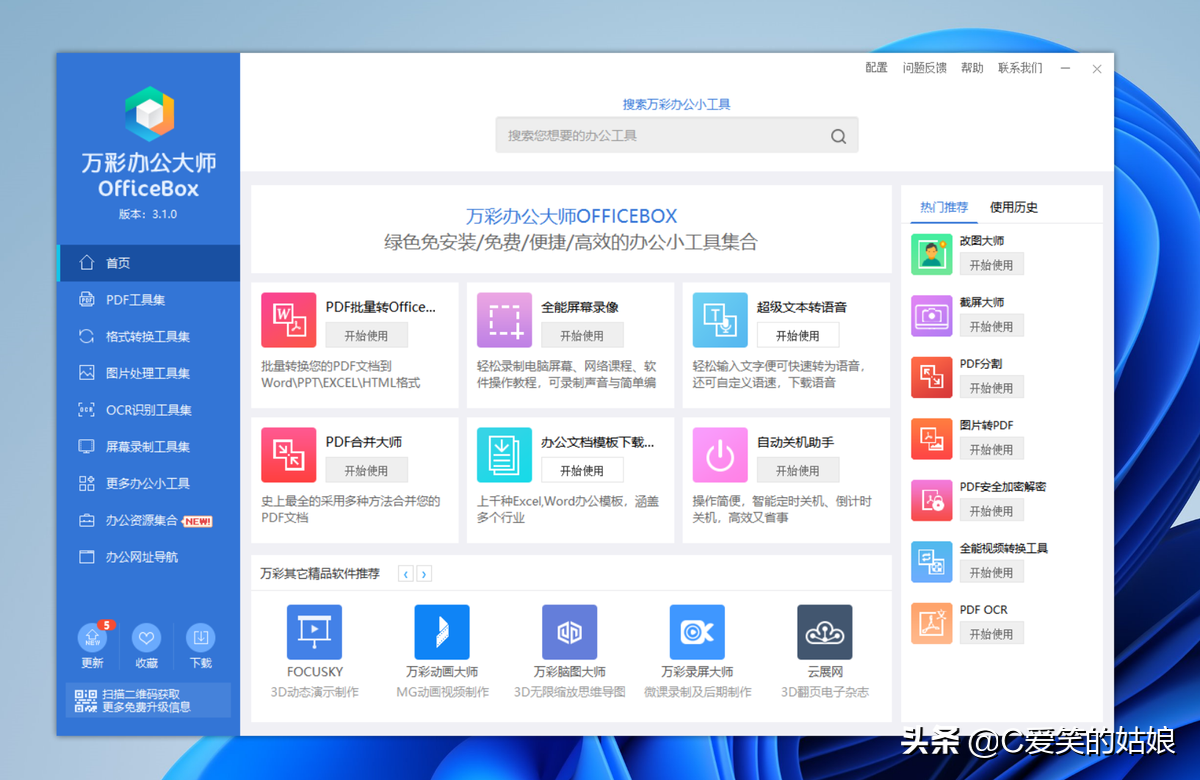1200x780 pixels.
Task: Open the 万彩动画大师 icon
Action: (x=442, y=632)
